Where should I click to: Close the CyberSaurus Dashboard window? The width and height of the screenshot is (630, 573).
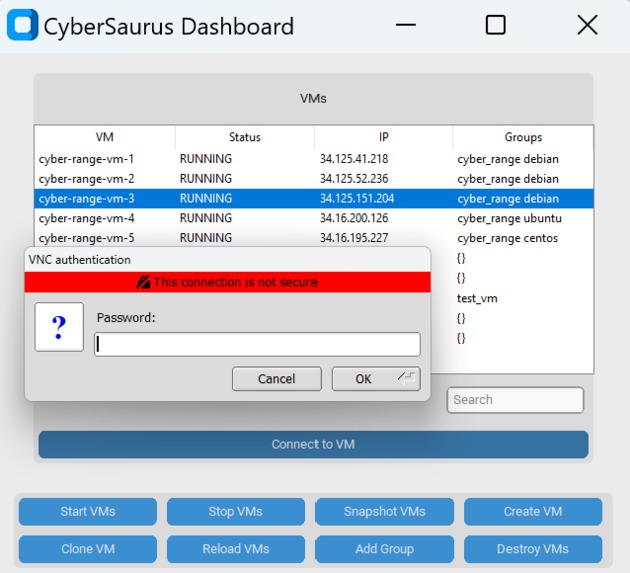587,25
